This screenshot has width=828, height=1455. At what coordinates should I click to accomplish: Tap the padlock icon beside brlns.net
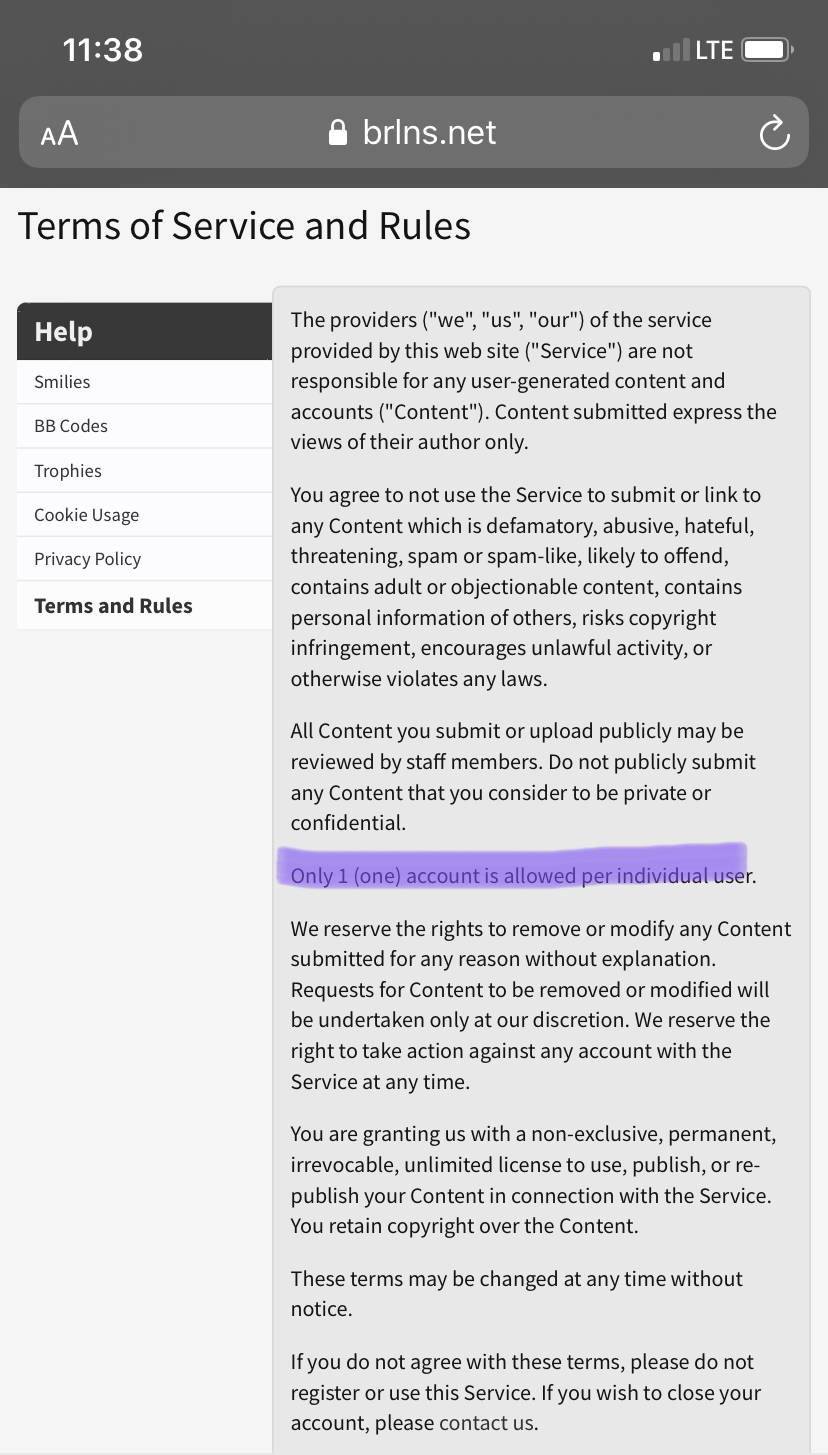(338, 133)
